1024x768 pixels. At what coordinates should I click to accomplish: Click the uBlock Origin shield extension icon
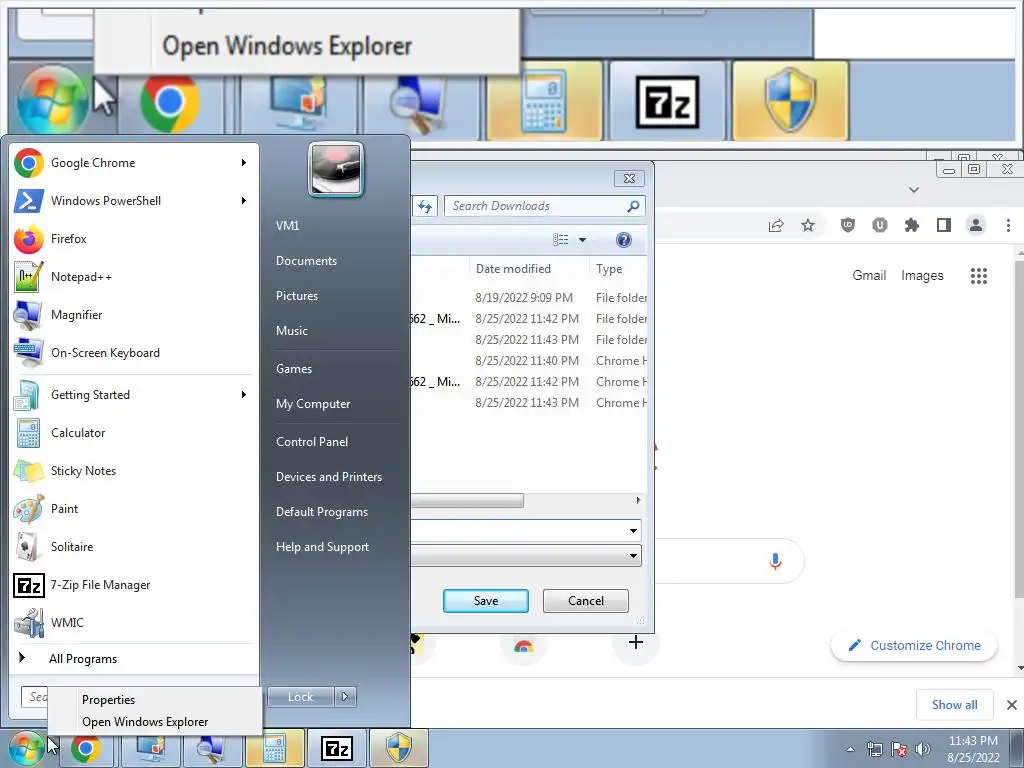pos(848,225)
